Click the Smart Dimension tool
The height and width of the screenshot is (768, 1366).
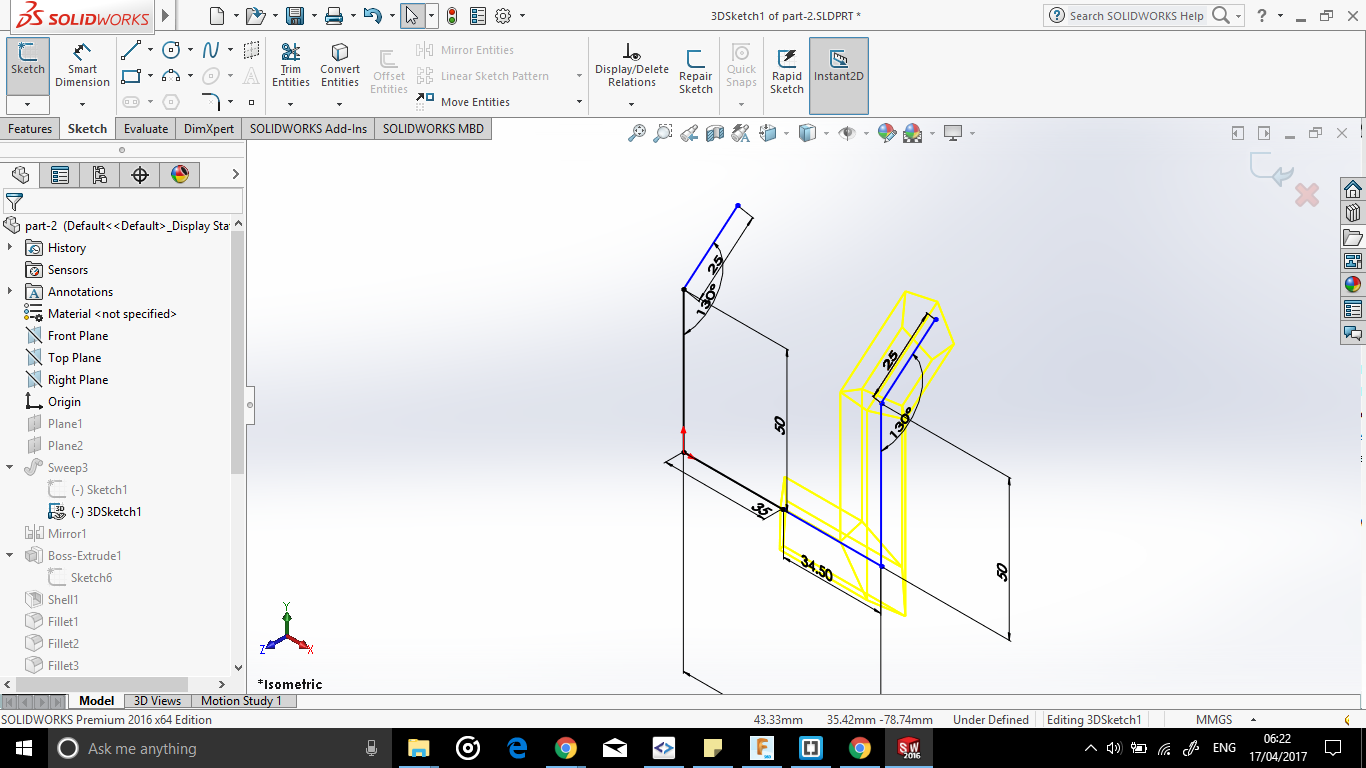click(x=82, y=66)
